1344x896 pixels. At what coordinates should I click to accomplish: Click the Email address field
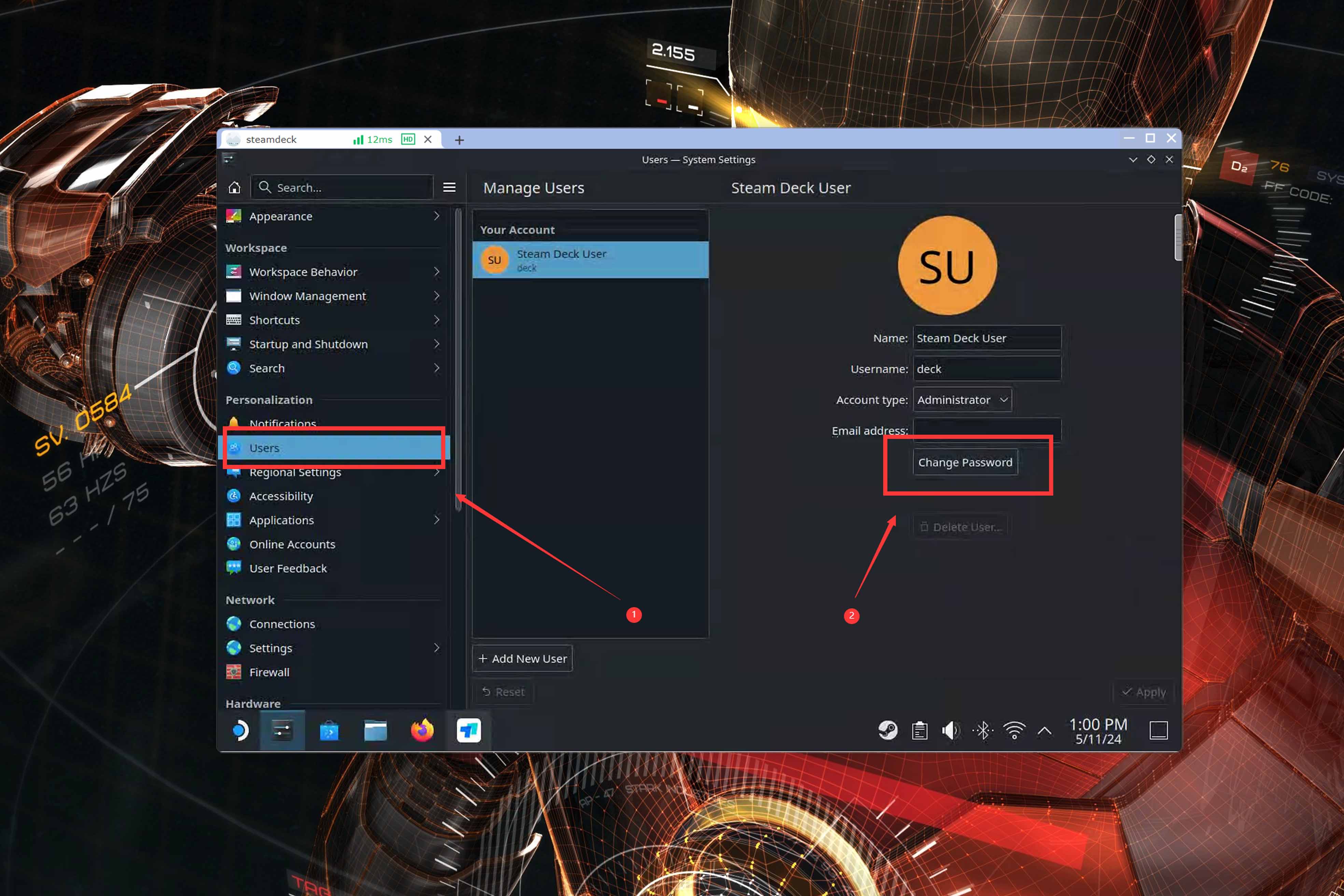tap(987, 429)
